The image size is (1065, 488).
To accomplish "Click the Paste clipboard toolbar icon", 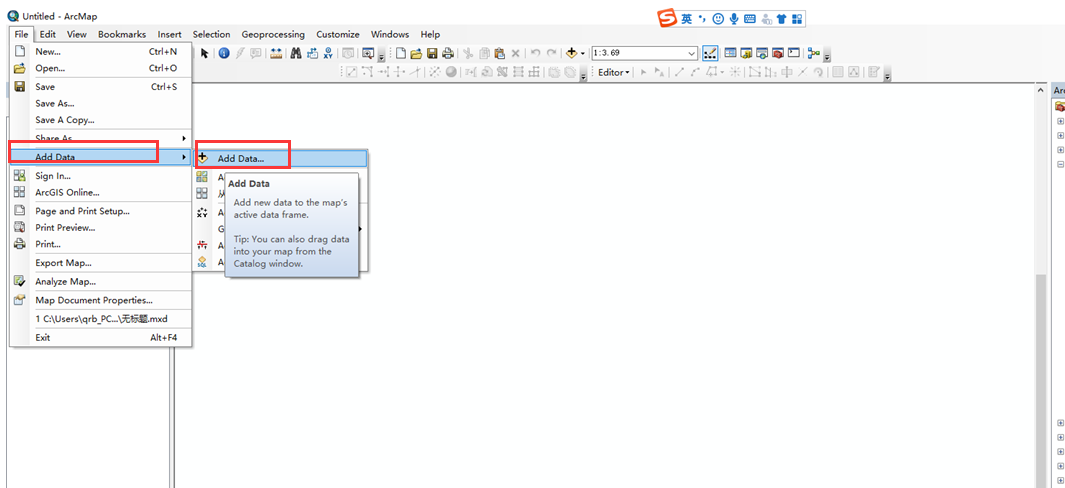I will (x=499, y=53).
